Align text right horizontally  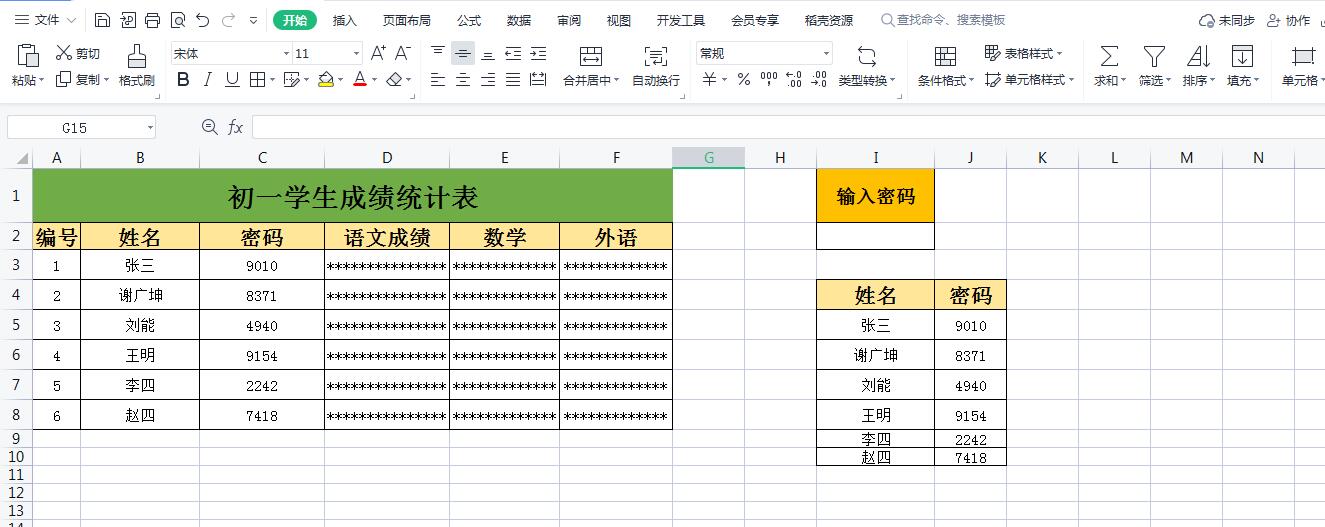(488, 80)
